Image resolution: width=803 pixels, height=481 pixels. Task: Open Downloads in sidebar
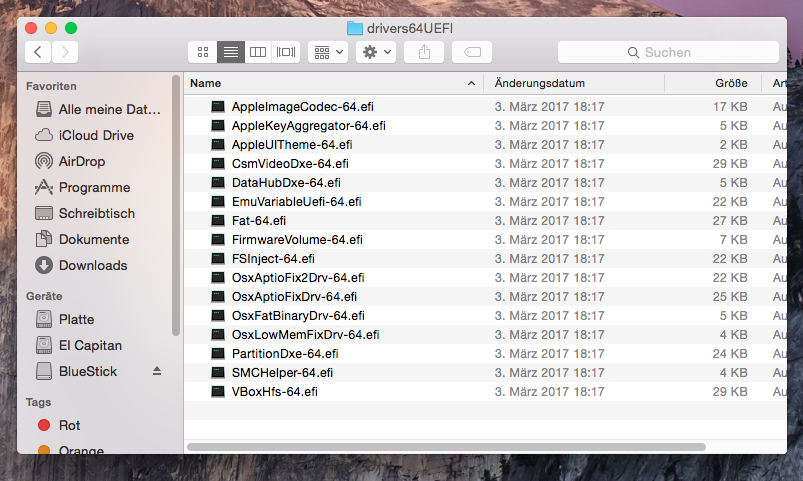tap(82, 265)
